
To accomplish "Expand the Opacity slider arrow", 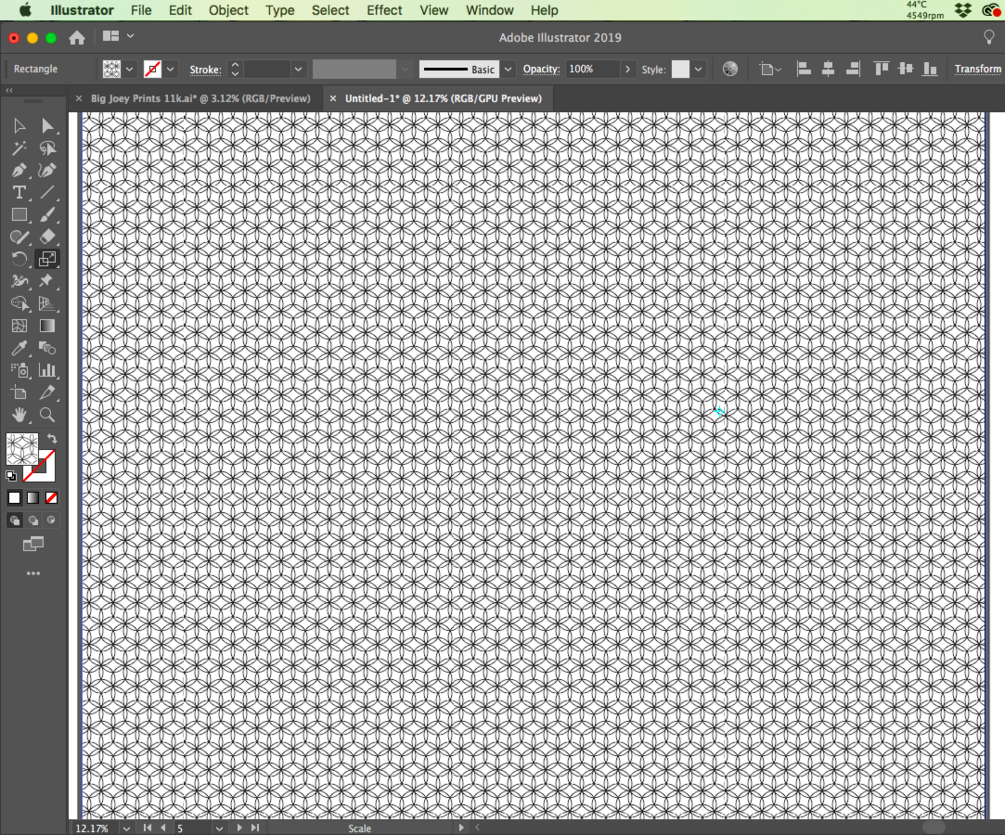I will [627, 69].
